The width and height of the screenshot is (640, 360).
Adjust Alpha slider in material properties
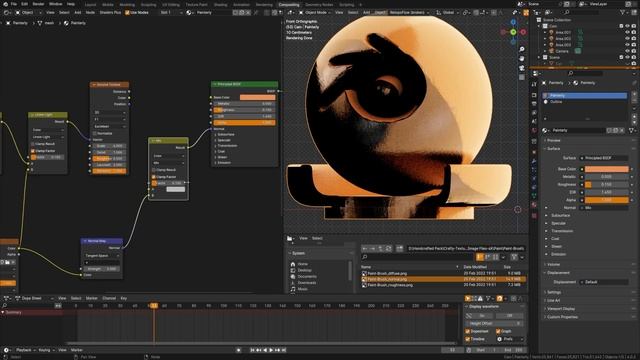[x=607, y=200]
